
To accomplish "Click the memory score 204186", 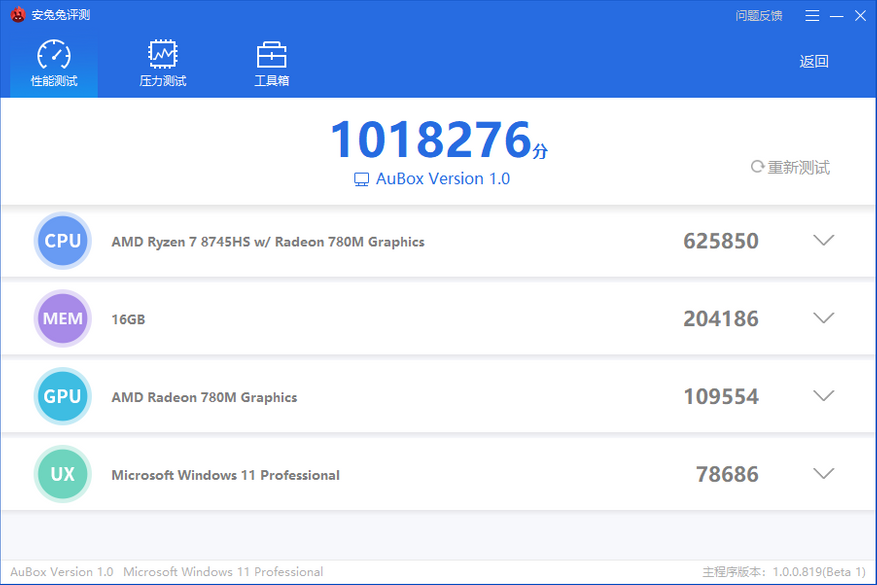I will pos(721,319).
